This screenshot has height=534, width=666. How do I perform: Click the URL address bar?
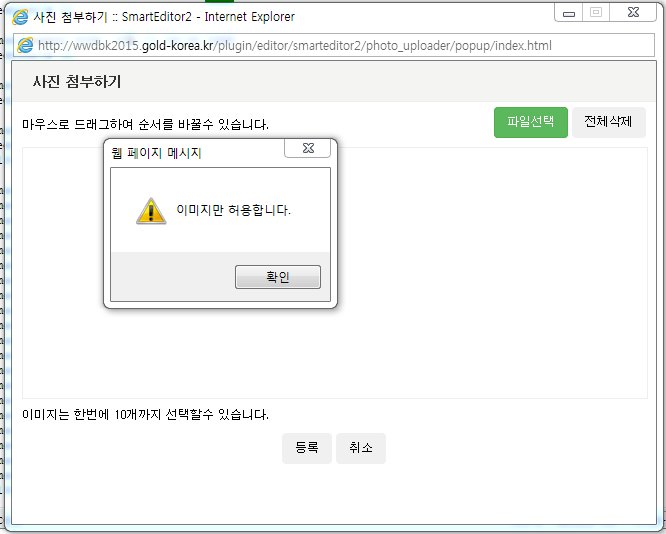tap(334, 45)
